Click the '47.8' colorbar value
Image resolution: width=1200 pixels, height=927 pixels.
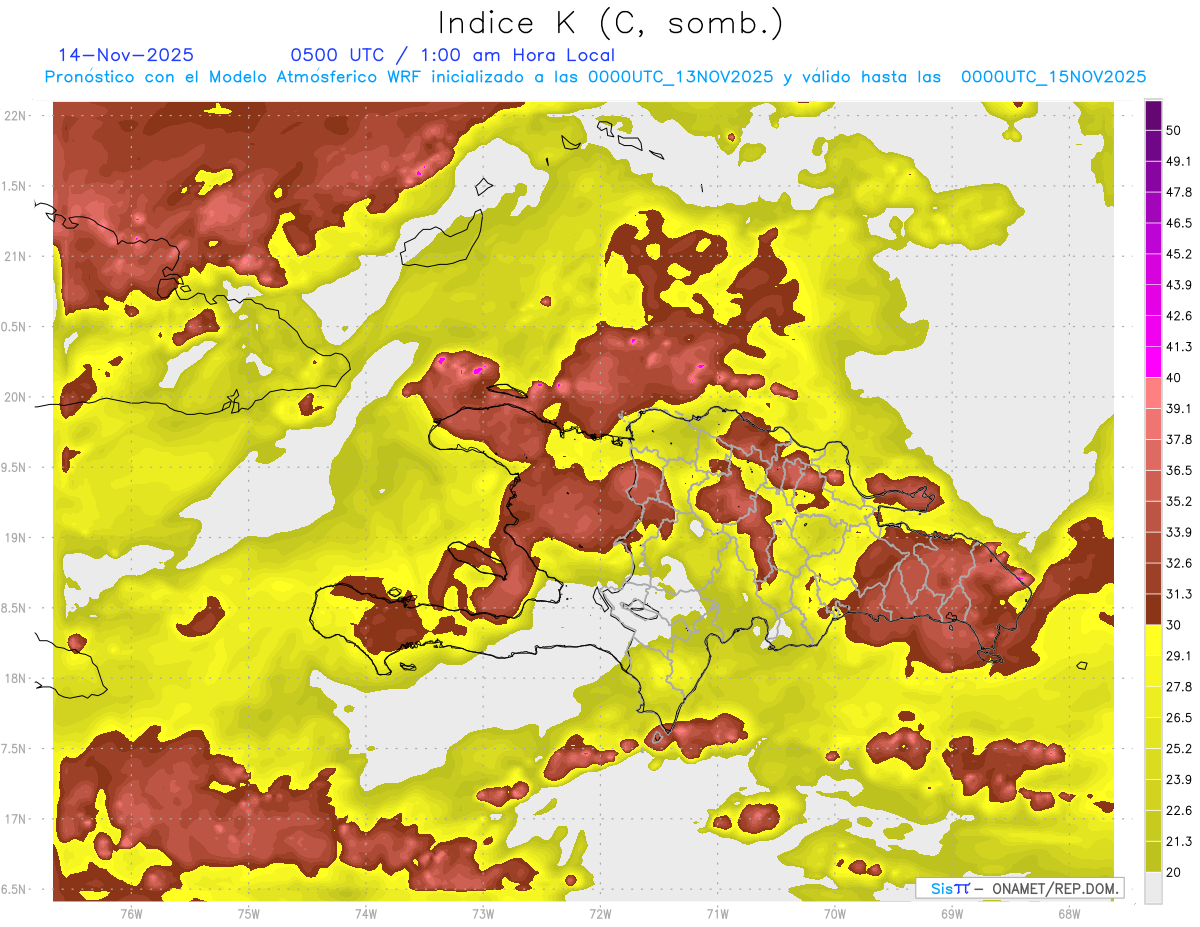tap(1179, 192)
